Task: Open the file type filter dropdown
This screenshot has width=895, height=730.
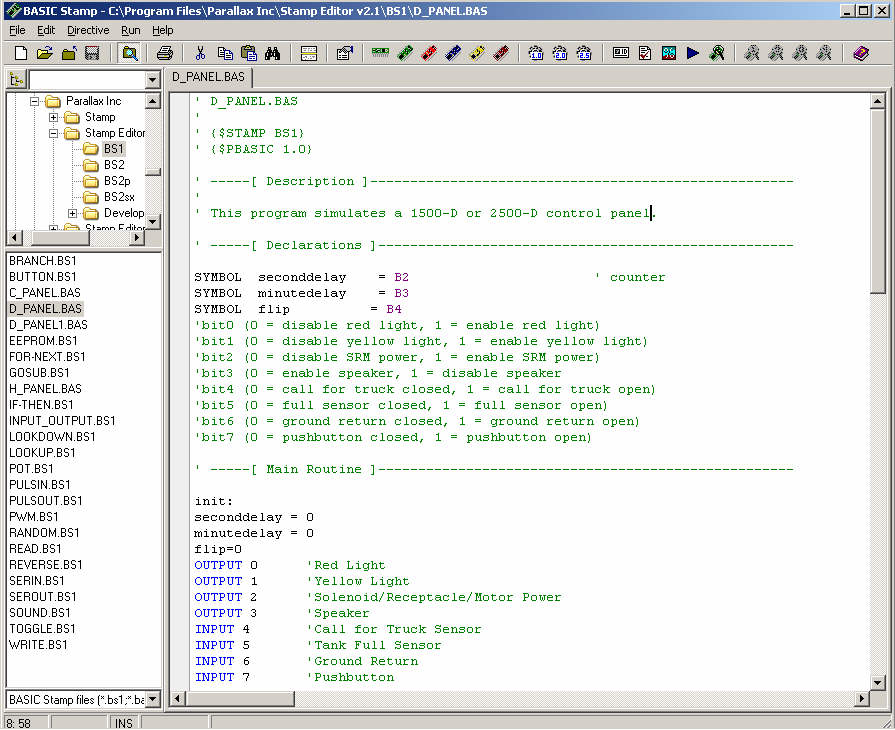Action: (152, 699)
